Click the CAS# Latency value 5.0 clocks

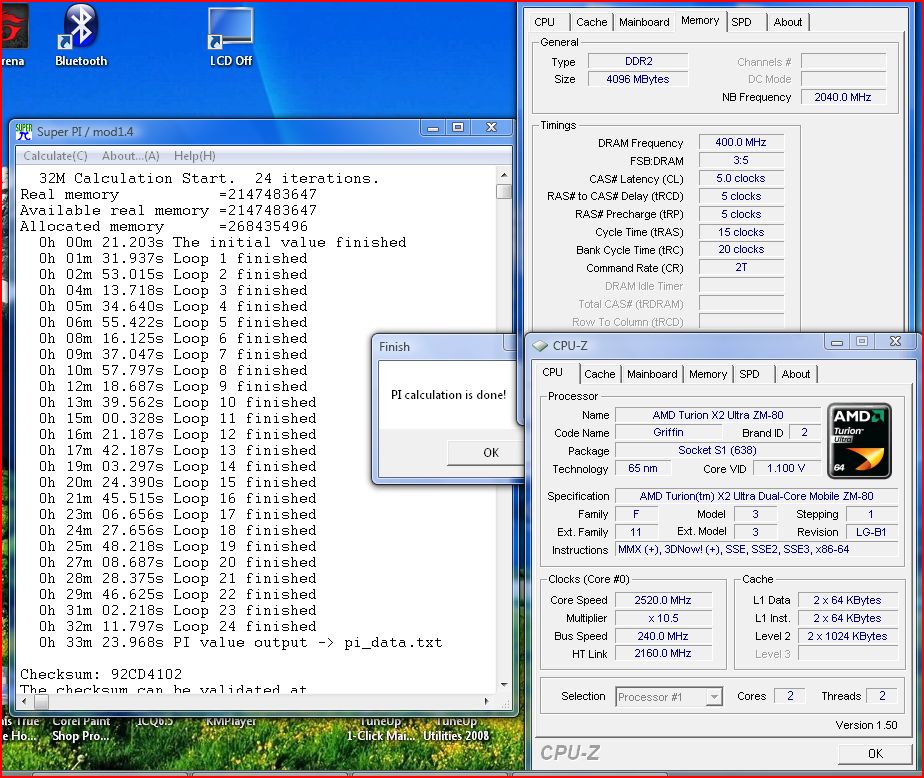pos(741,178)
